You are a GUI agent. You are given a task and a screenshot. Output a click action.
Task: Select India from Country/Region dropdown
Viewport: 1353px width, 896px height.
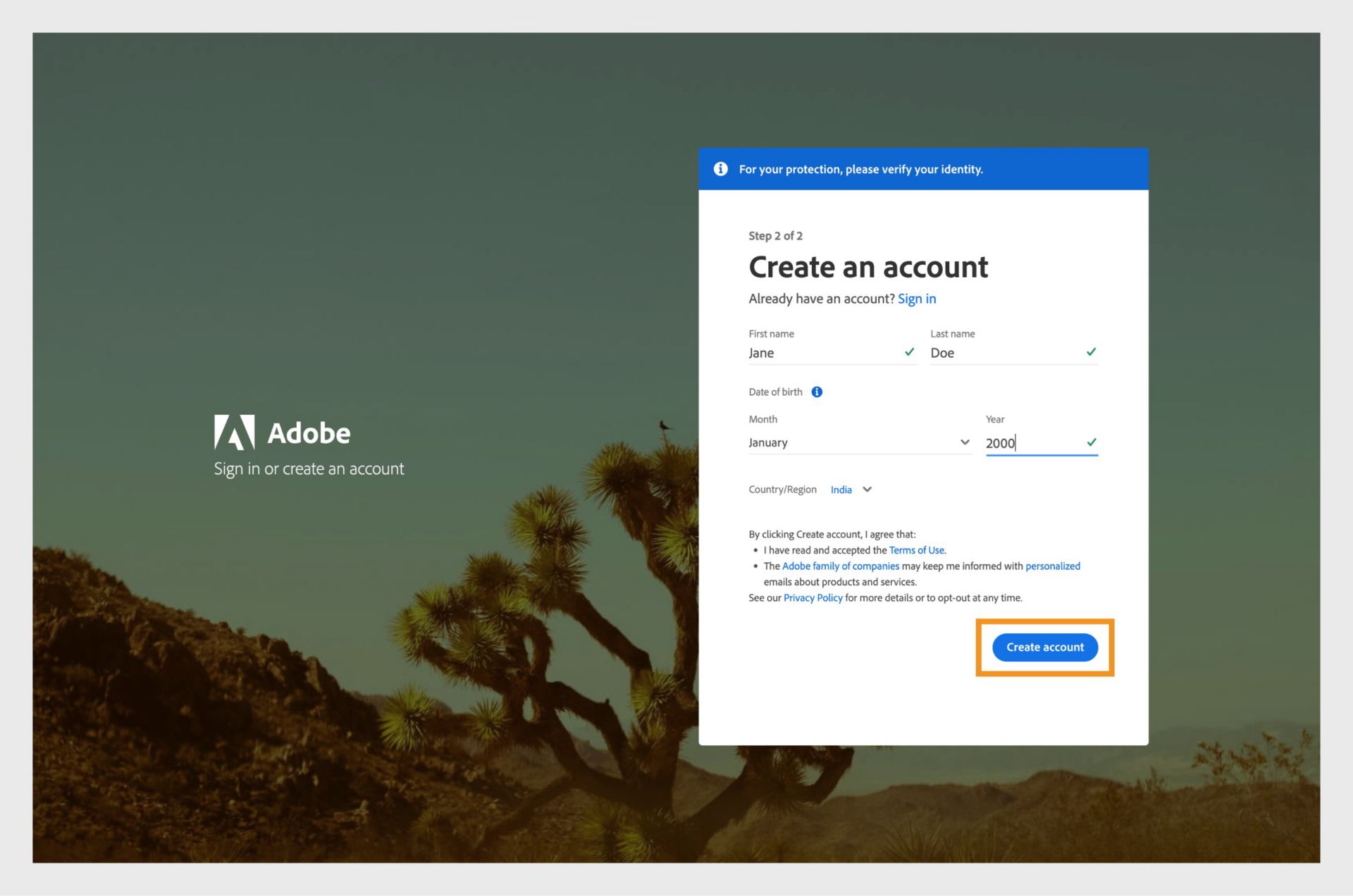850,489
